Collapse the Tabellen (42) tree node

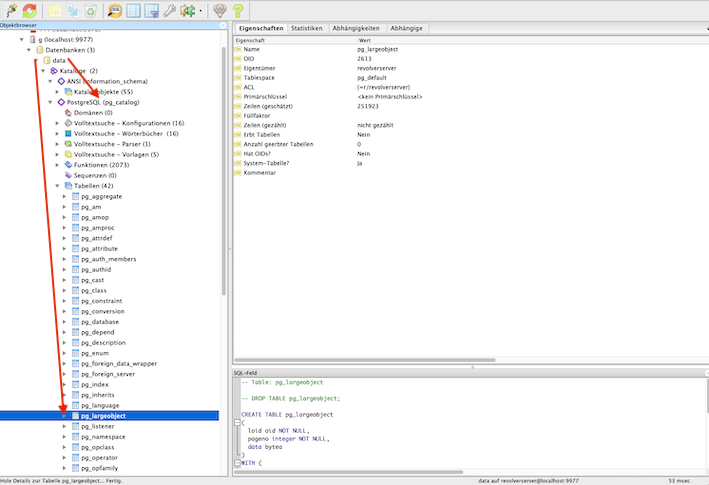pos(58,186)
